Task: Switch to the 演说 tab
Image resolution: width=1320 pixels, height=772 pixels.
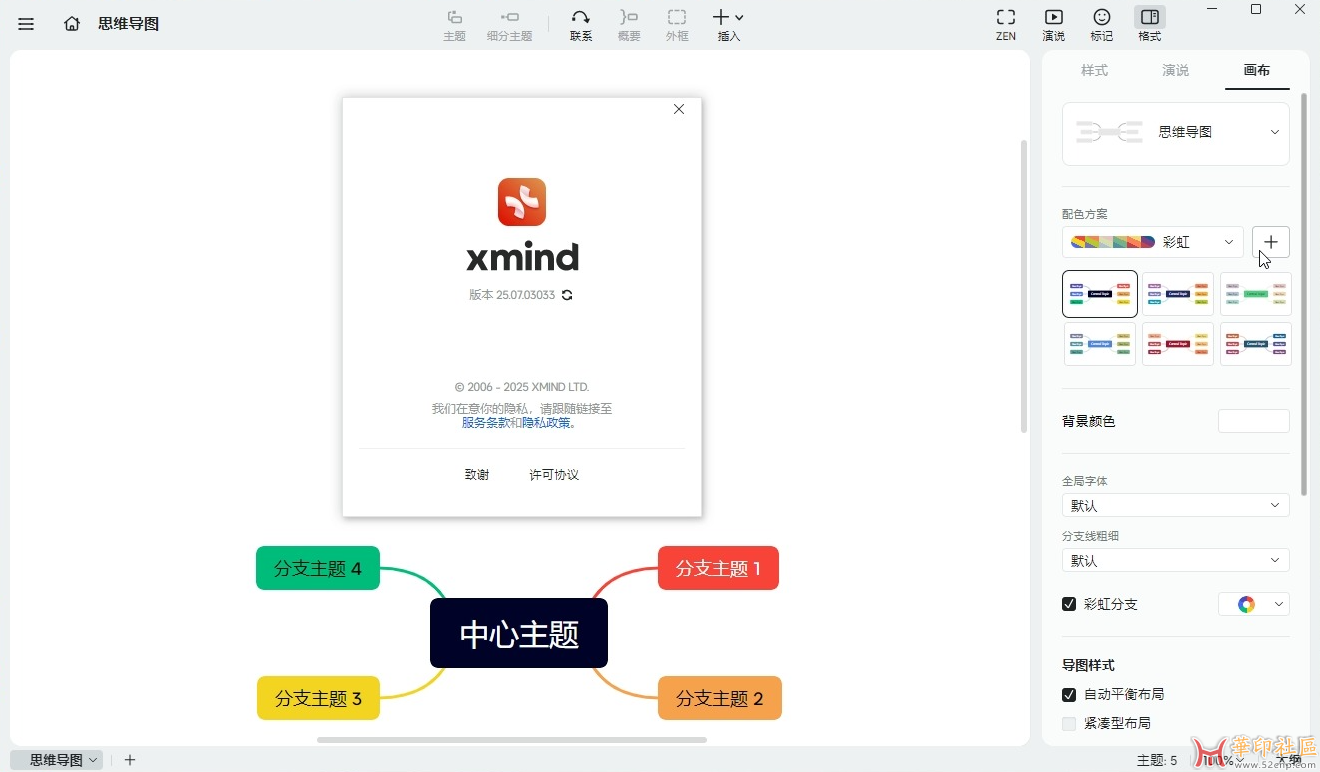Action: pos(1175,70)
